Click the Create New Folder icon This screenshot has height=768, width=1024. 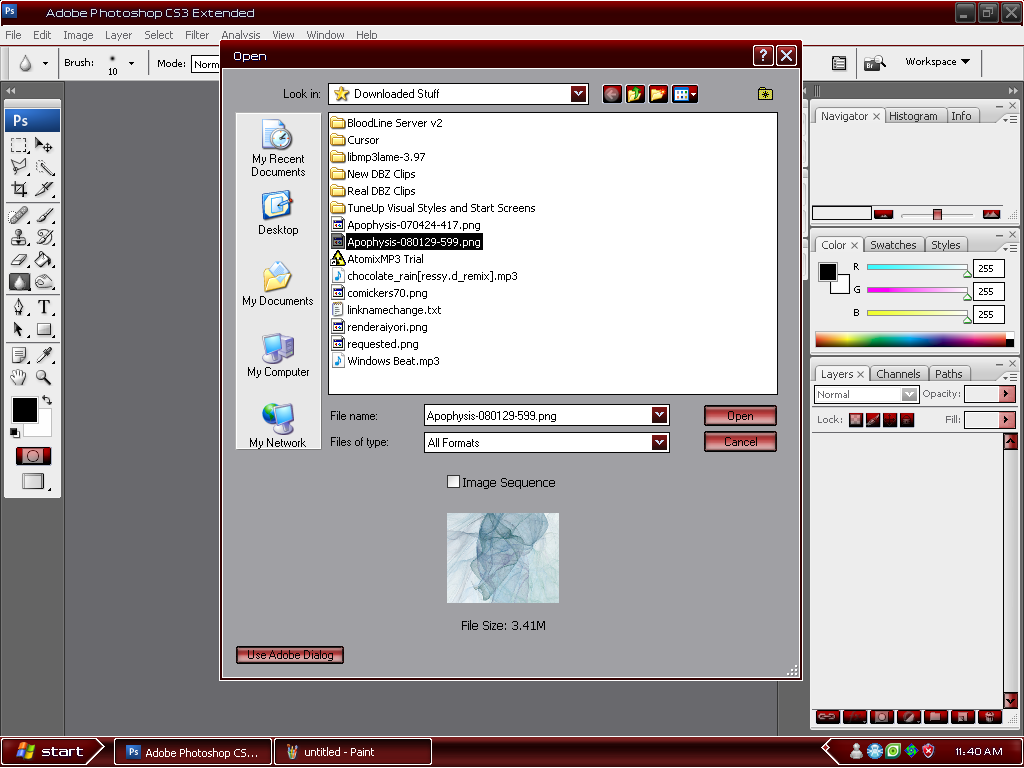658,94
